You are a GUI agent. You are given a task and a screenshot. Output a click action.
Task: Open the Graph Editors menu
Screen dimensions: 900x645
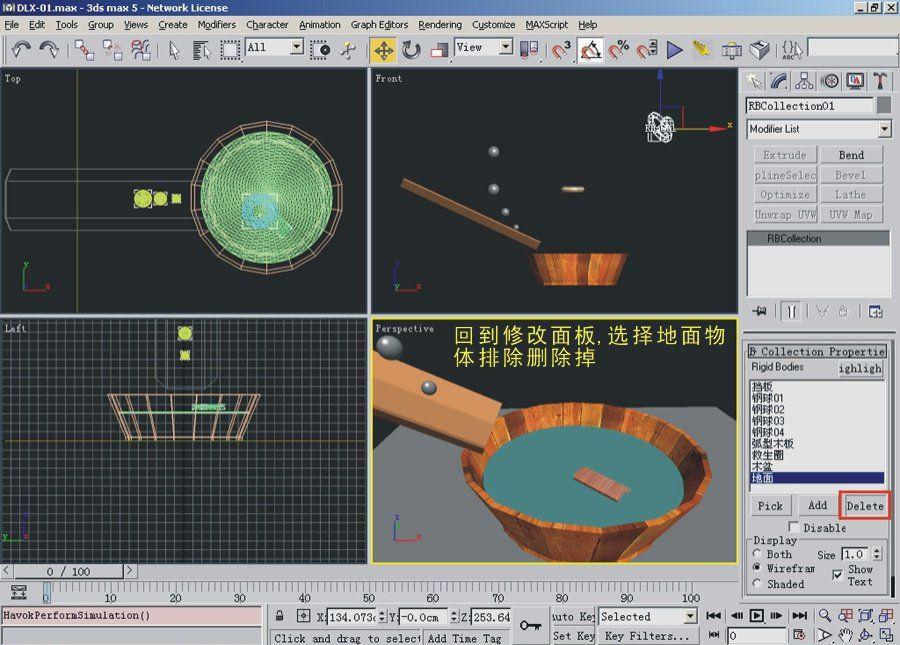click(x=379, y=24)
